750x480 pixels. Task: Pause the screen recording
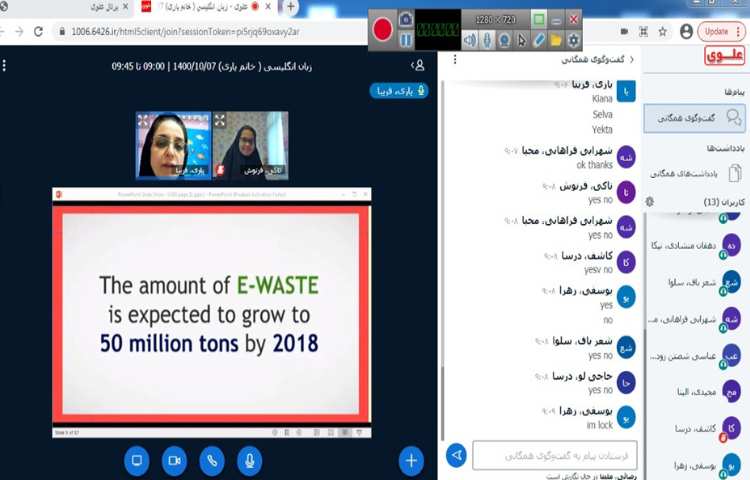[x=406, y=40]
